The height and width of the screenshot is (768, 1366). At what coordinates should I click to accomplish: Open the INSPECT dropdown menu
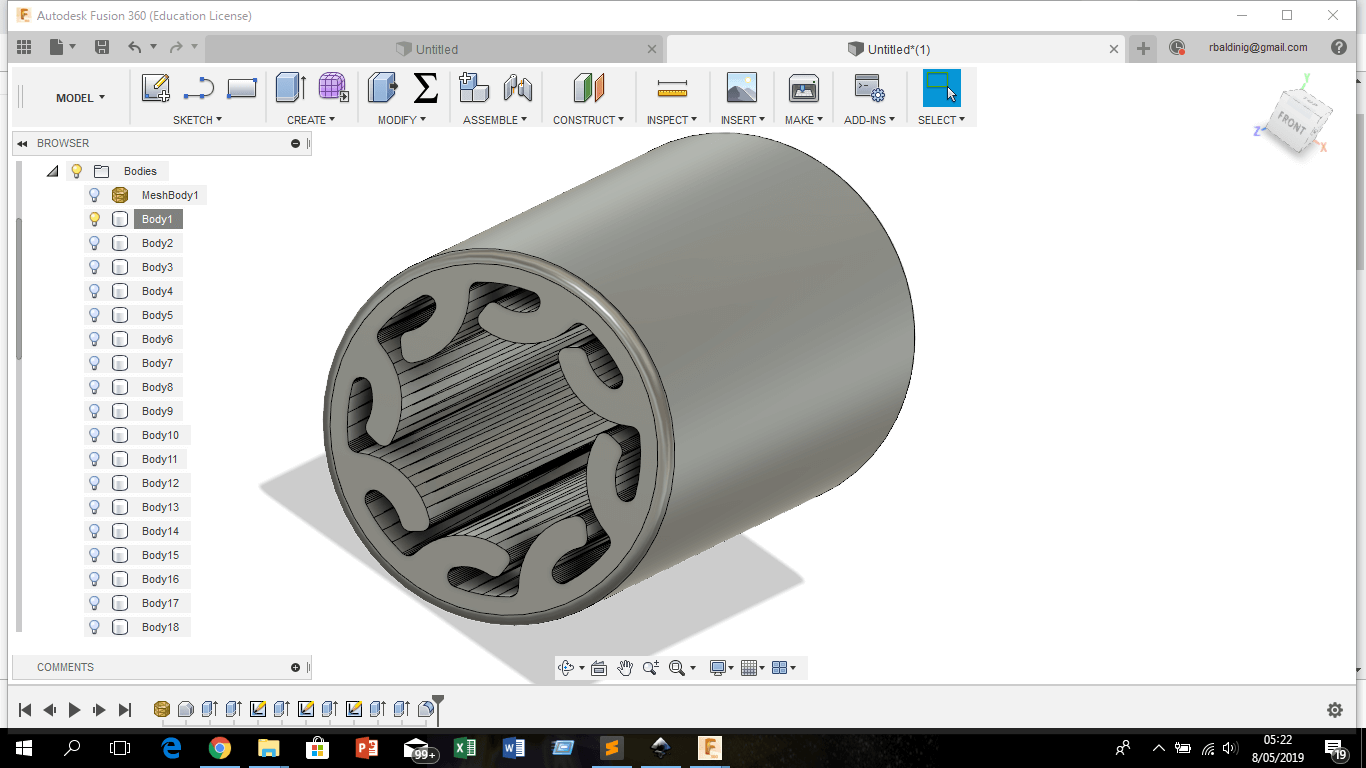(x=672, y=120)
